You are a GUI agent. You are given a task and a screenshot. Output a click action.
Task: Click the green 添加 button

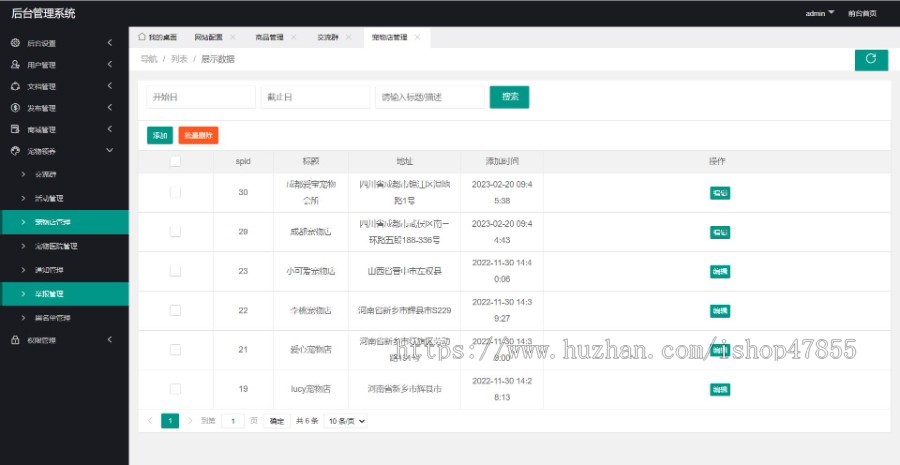tap(160, 135)
